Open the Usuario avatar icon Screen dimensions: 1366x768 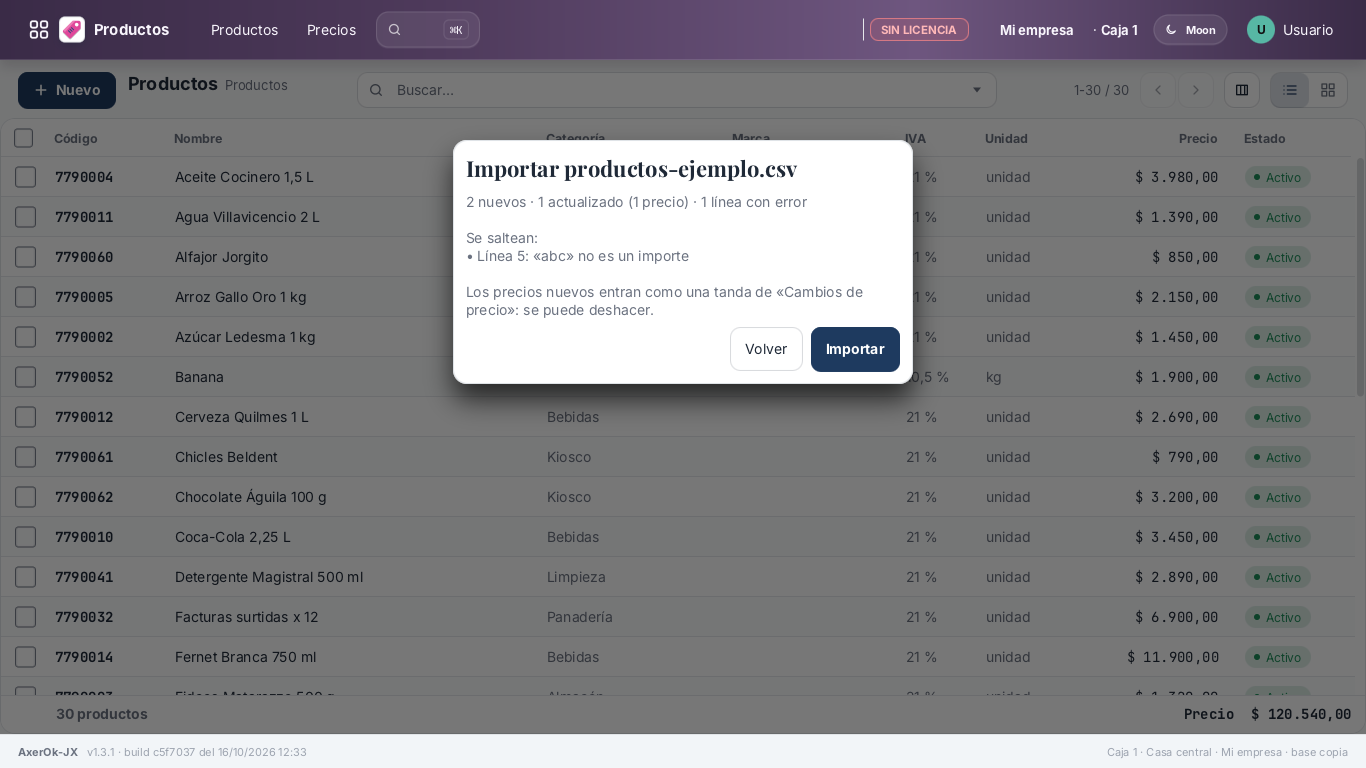pyautogui.click(x=1261, y=30)
